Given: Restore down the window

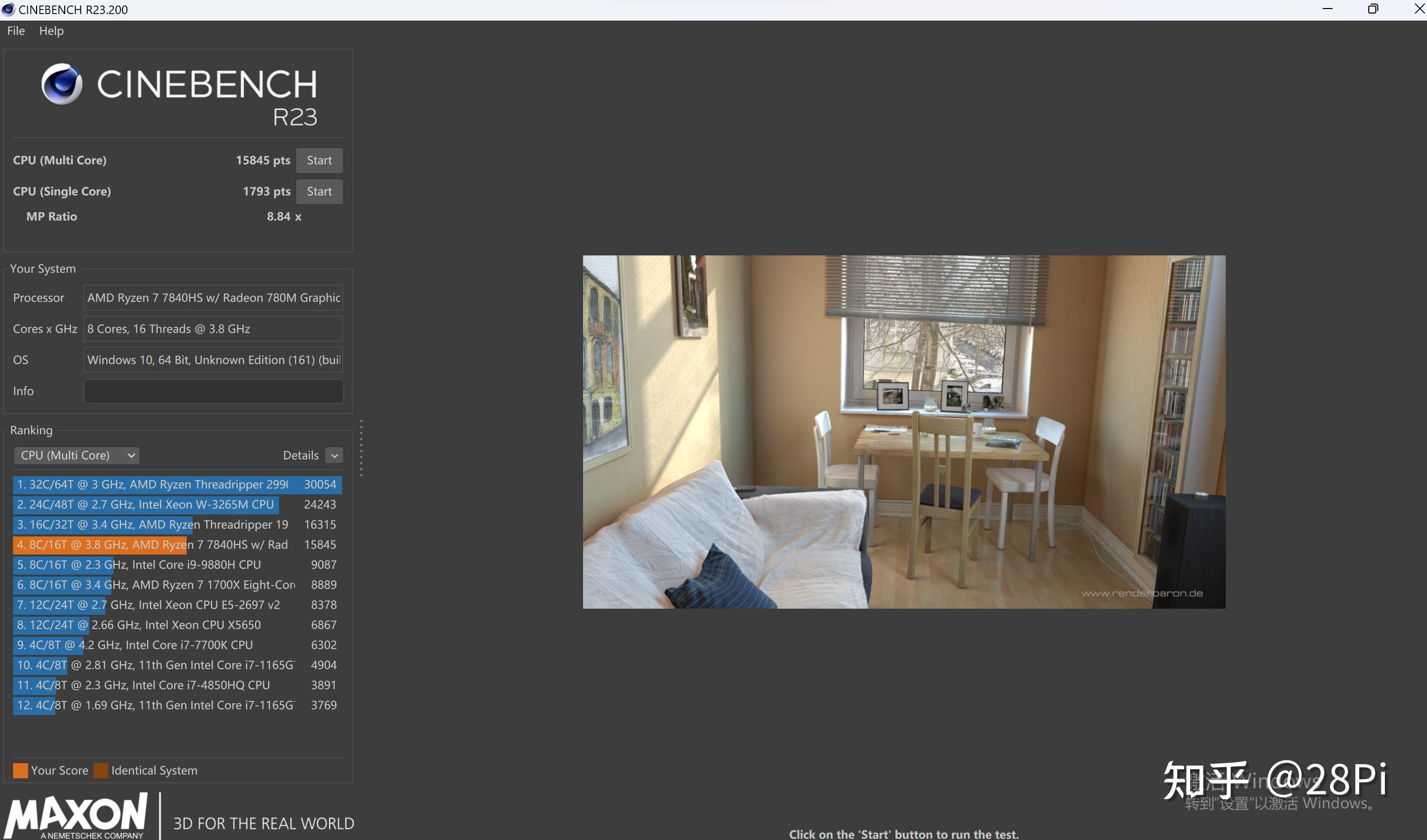Looking at the screenshot, I should click(1373, 9).
